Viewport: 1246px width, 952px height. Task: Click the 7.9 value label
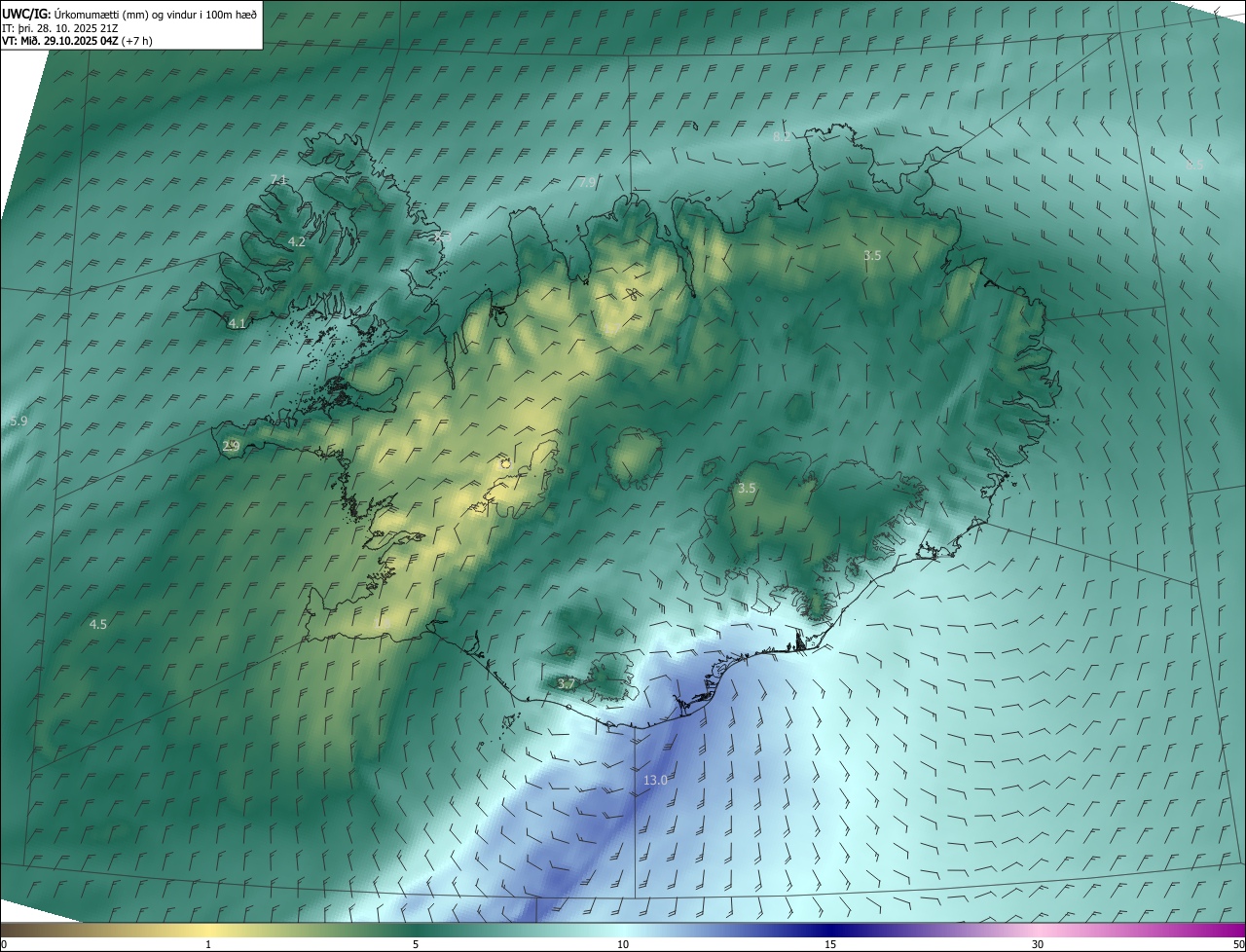(587, 182)
